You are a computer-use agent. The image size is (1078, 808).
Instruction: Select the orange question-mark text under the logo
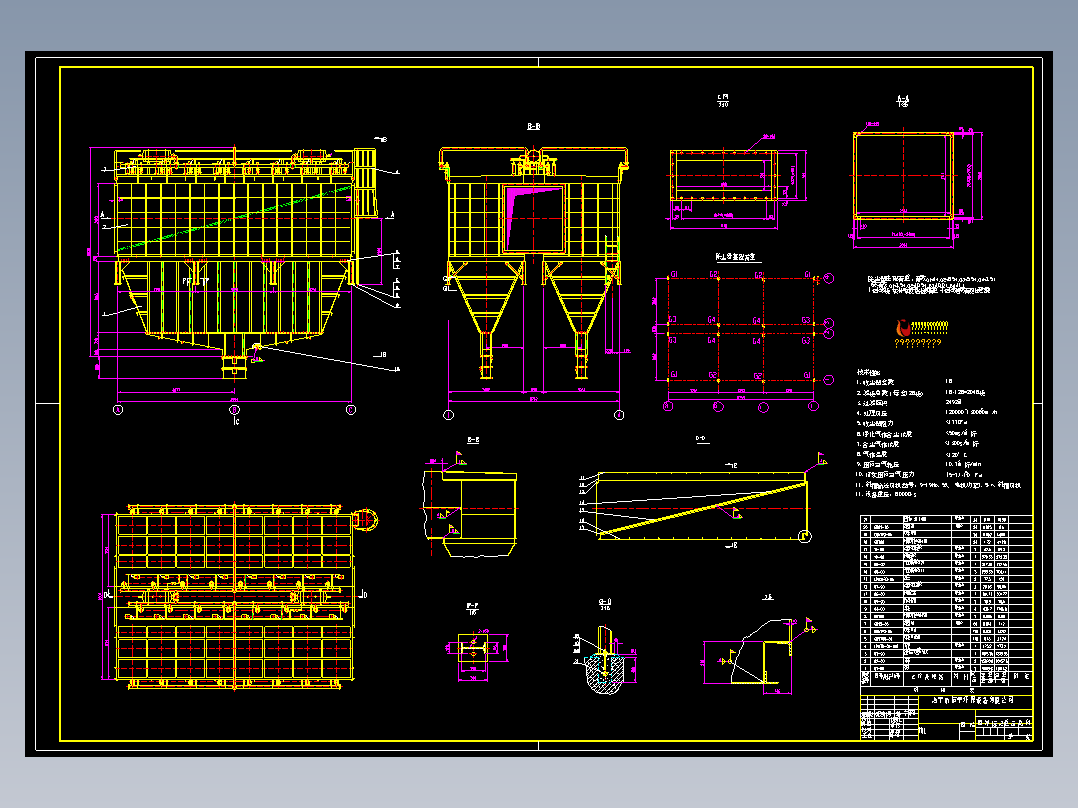(x=918, y=342)
